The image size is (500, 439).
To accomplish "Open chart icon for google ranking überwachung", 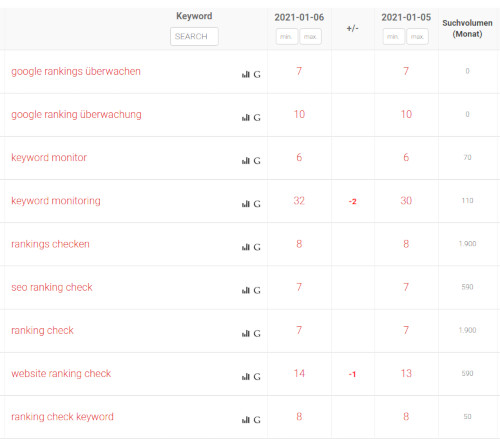I will click(246, 117).
